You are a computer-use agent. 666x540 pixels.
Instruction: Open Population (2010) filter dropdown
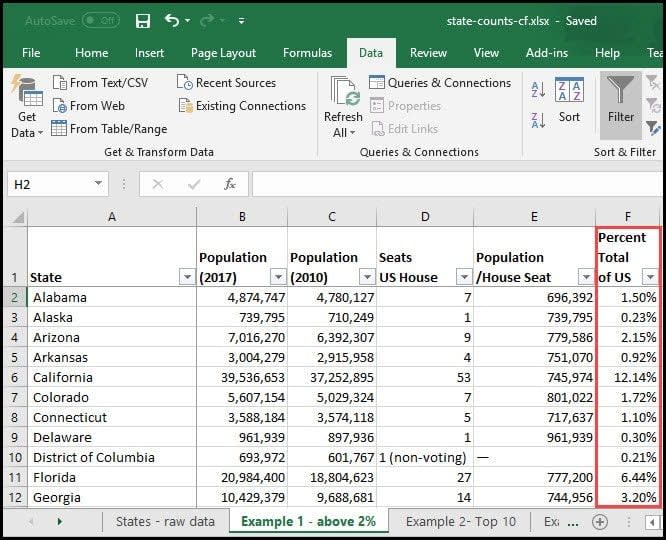pyautogui.click(x=367, y=277)
